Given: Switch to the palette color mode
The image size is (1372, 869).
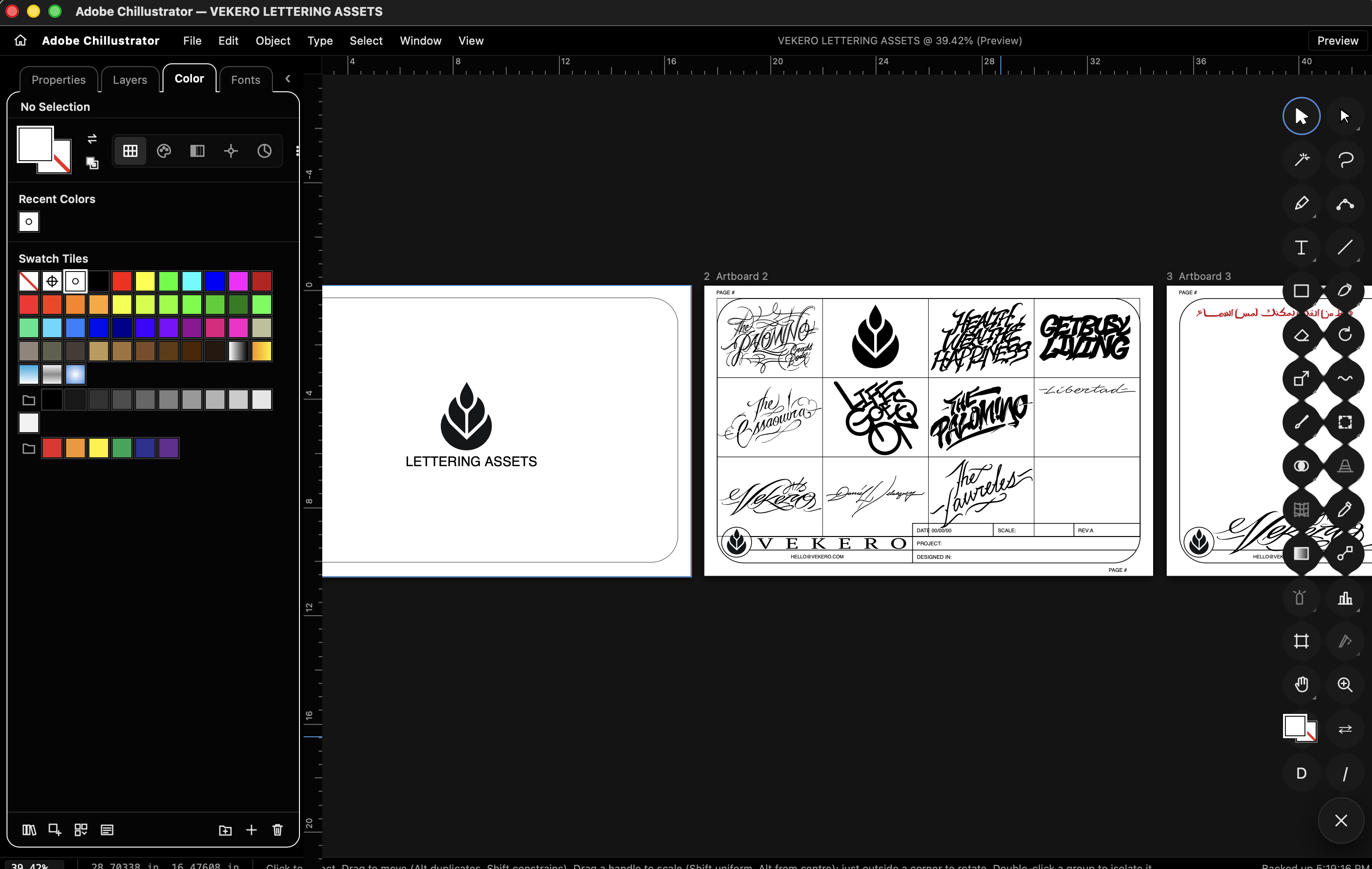Looking at the screenshot, I should coord(163,151).
